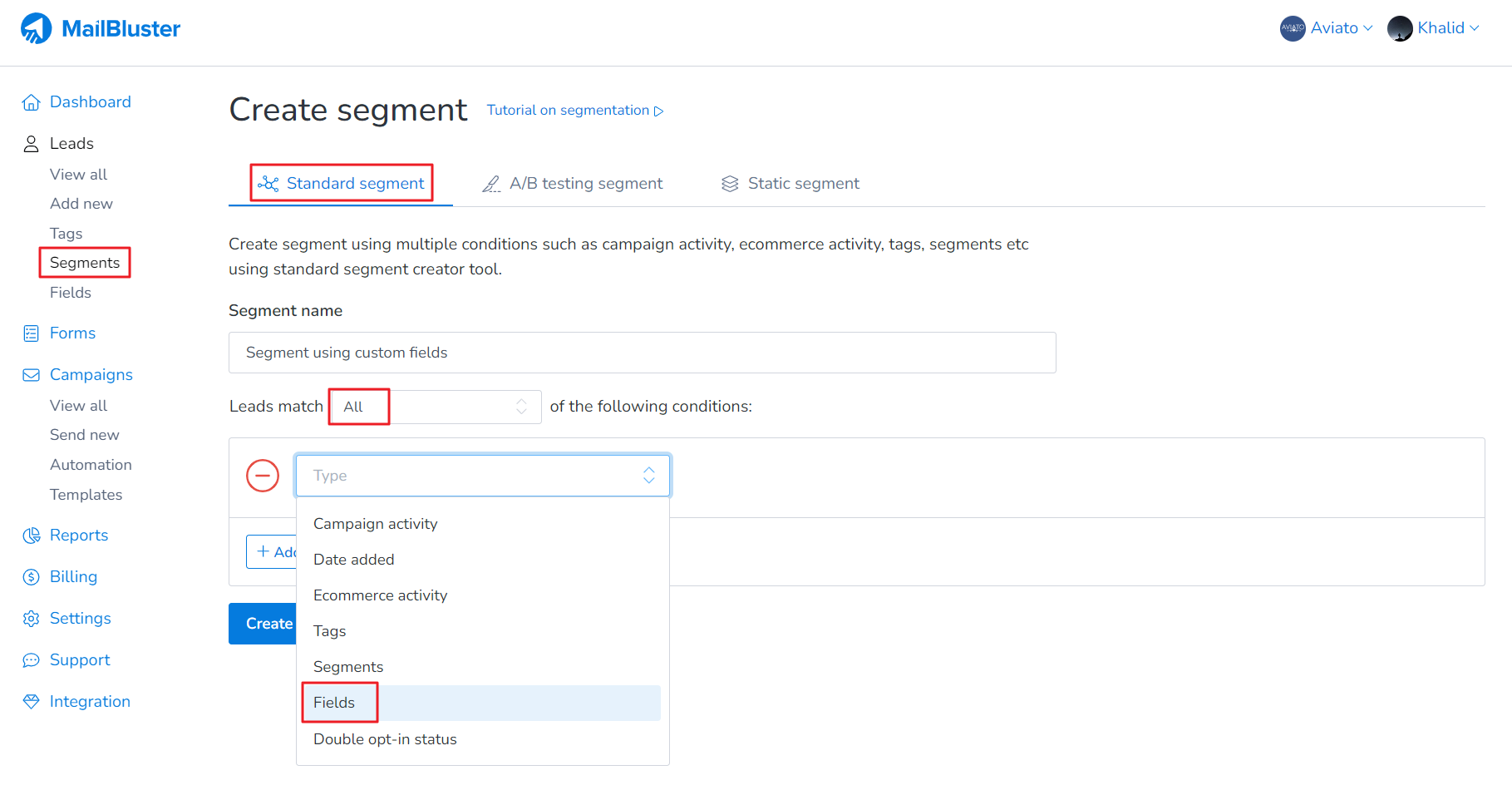
Task: Open Support via the chat bubble icon
Action: tap(31, 659)
